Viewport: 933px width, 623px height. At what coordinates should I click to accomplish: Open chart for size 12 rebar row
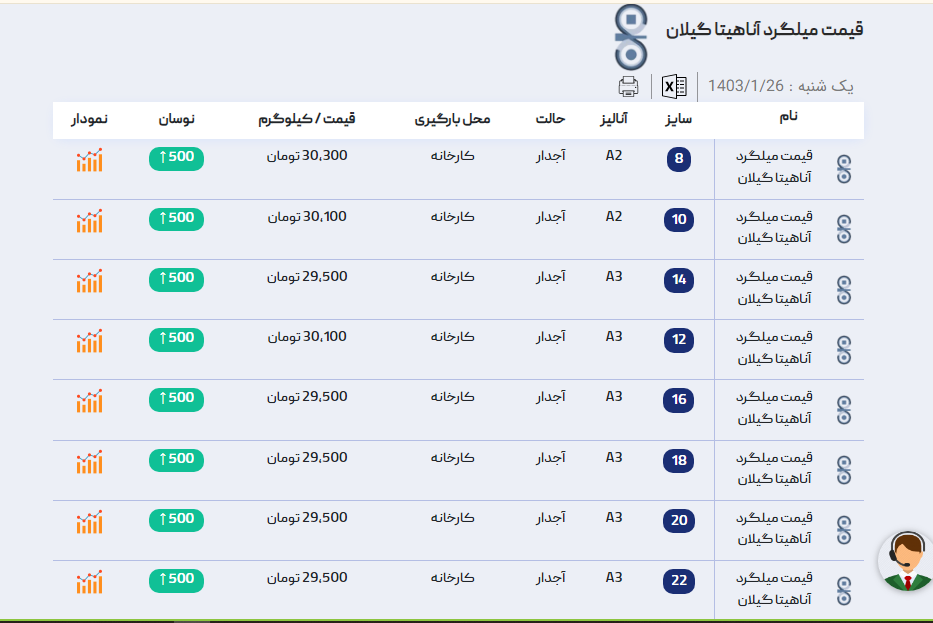[90, 341]
